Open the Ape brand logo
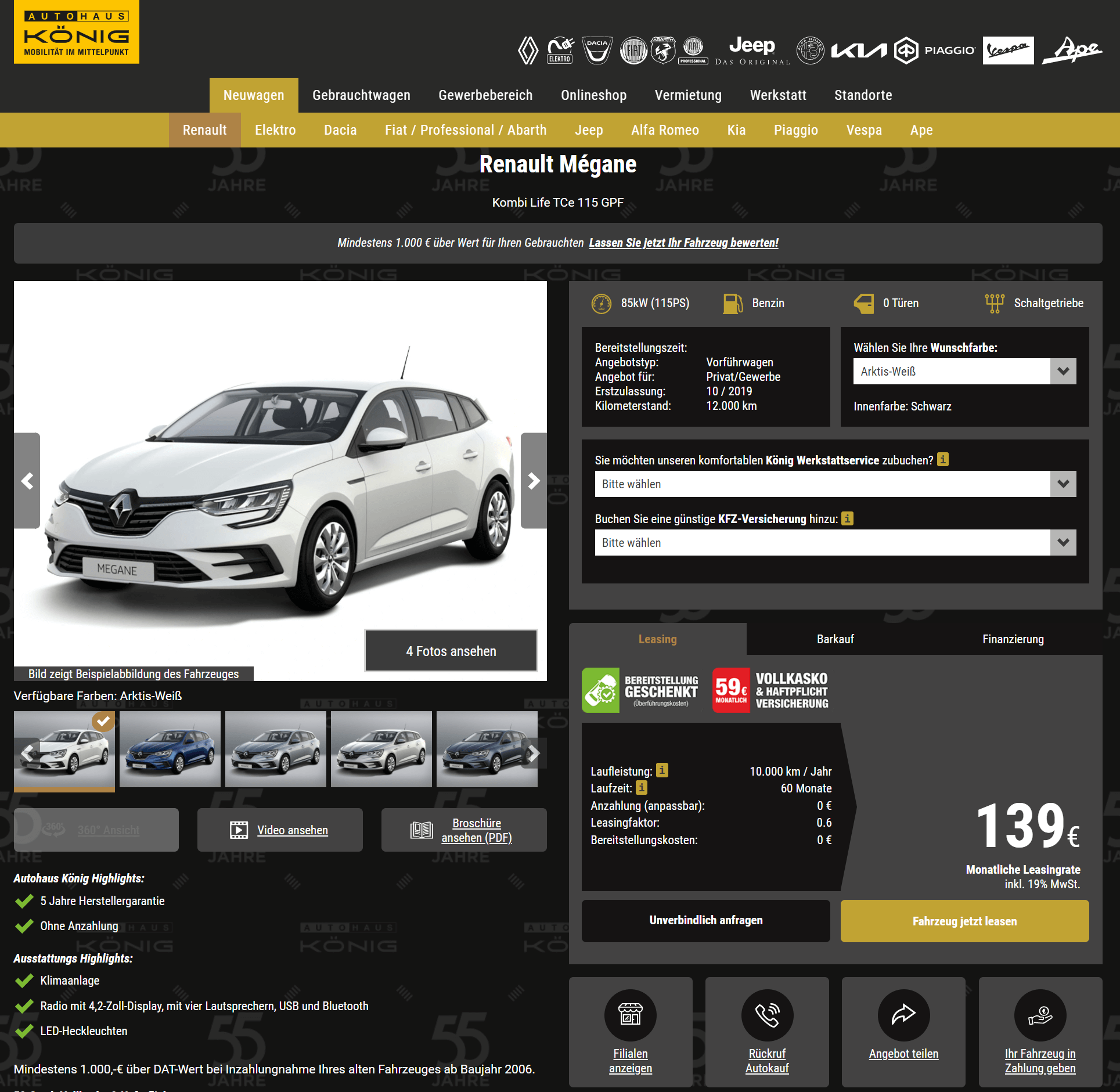Viewport: 1120px width, 1092px height. click(1072, 51)
